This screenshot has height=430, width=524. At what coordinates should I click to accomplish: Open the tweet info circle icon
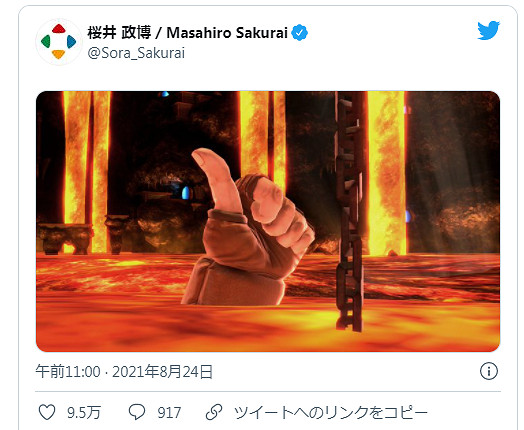489,371
